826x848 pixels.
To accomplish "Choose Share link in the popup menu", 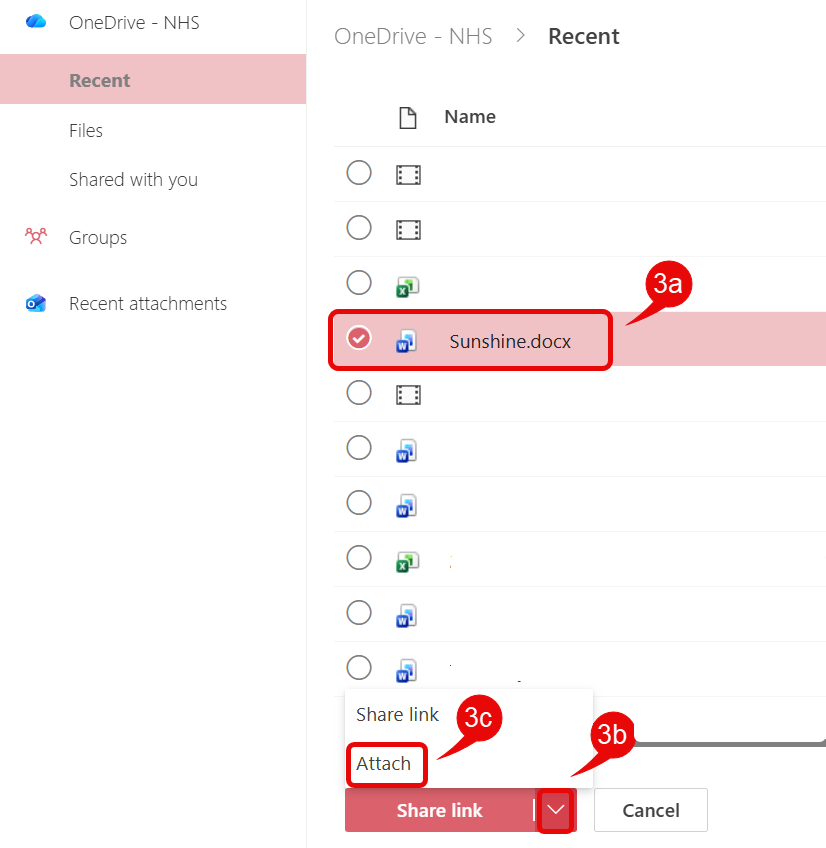I will [x=397, y=714].
